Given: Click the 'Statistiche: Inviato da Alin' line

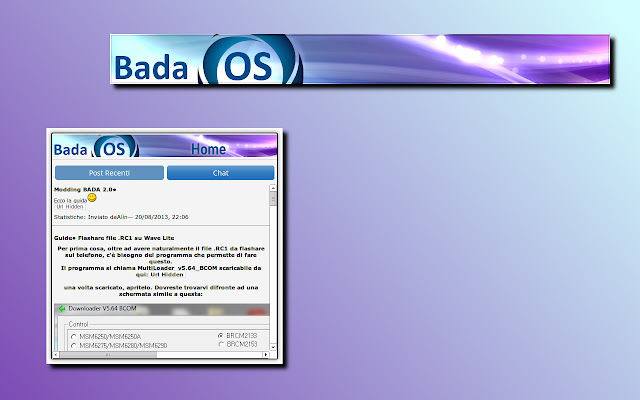Looking at the screenshot, I should (x=121, y=217).
